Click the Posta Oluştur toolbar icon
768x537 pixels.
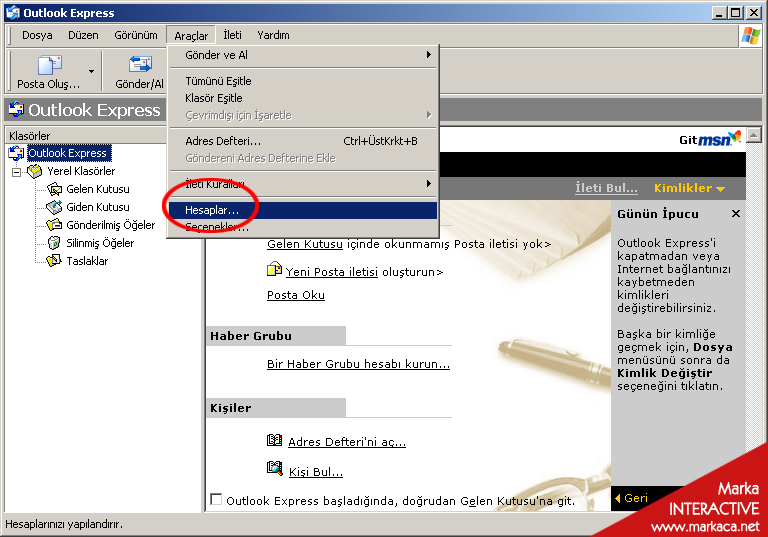[49, 65]
